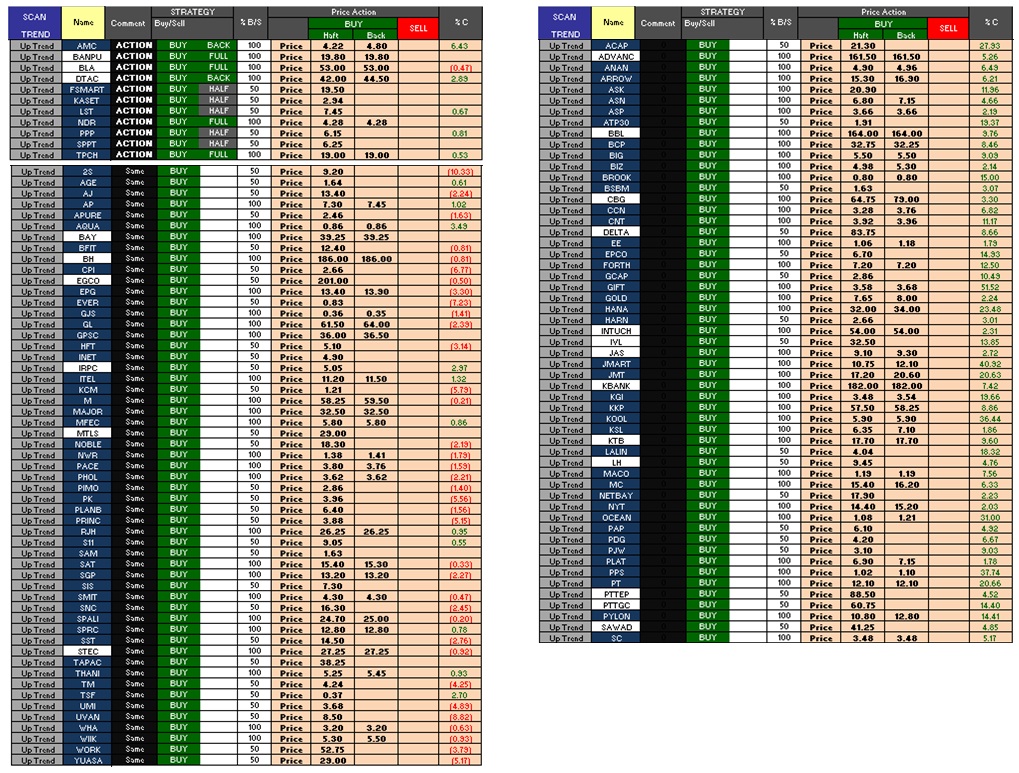Viewport: 1019px width, 773px height.
Task: Click GL Back price 64.00
Action: tap(376, 324)
